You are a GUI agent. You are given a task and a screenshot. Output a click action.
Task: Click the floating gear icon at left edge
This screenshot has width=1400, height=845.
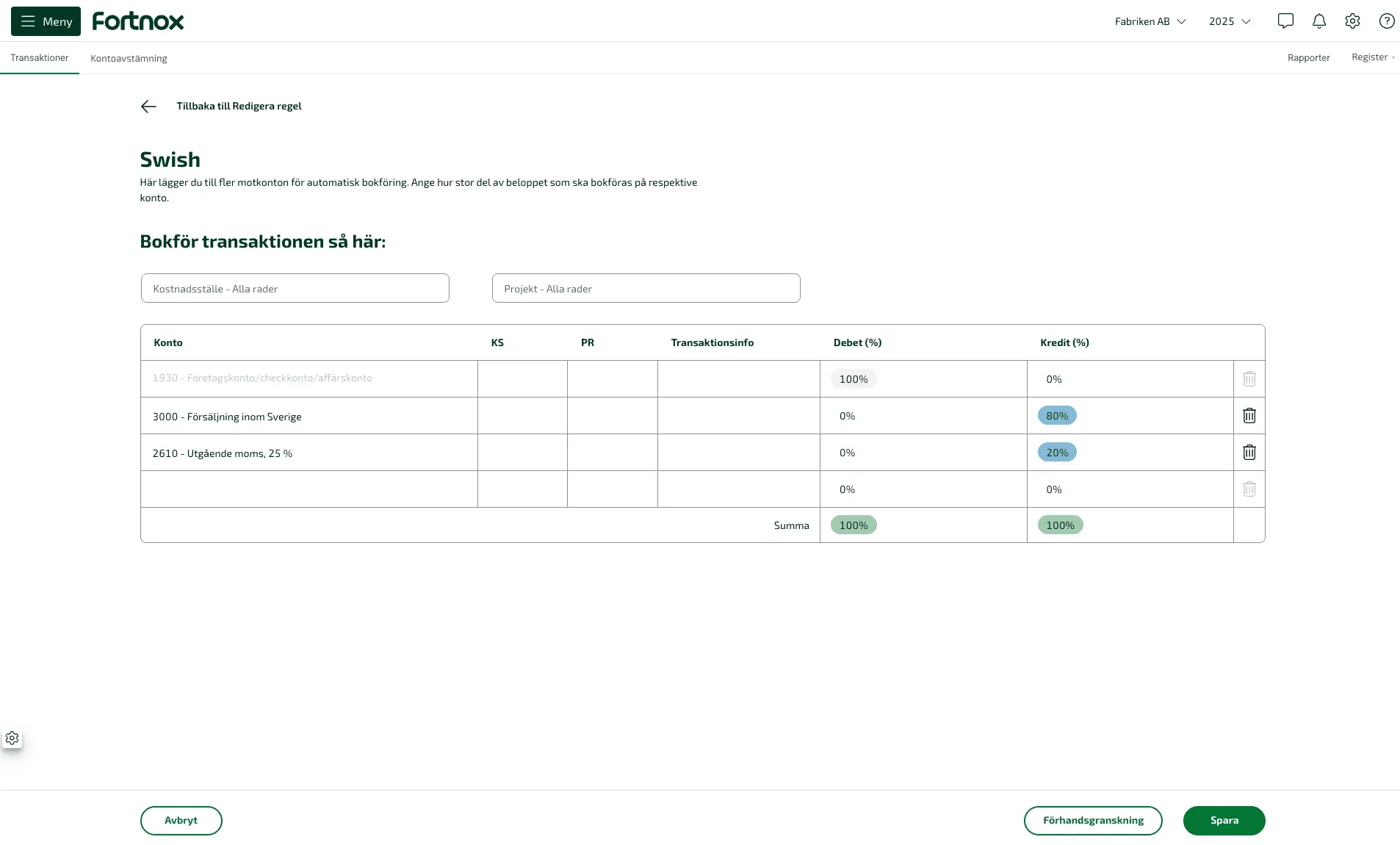(12, 738)
